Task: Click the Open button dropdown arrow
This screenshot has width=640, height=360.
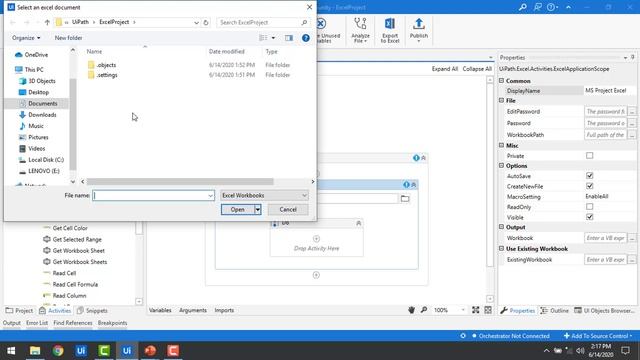Action: [x=258, y=209]
